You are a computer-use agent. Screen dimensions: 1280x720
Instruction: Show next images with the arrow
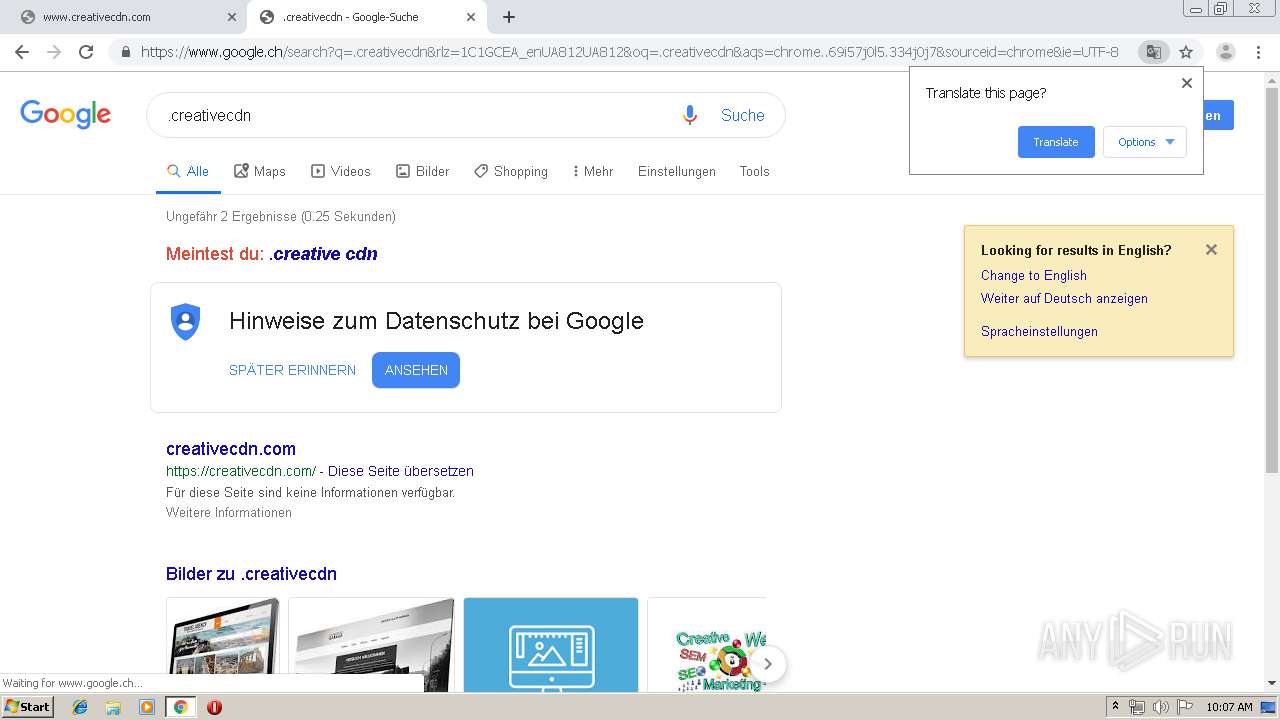[768, 663]
